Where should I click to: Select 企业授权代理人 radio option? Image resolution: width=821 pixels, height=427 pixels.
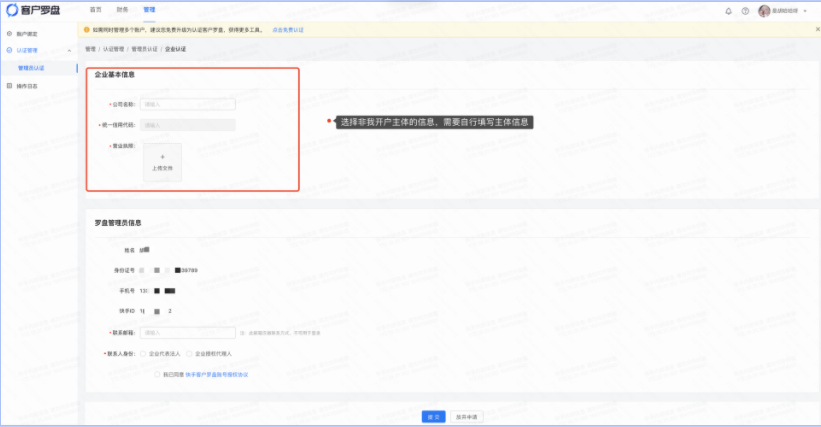click(x=189, y=354)
